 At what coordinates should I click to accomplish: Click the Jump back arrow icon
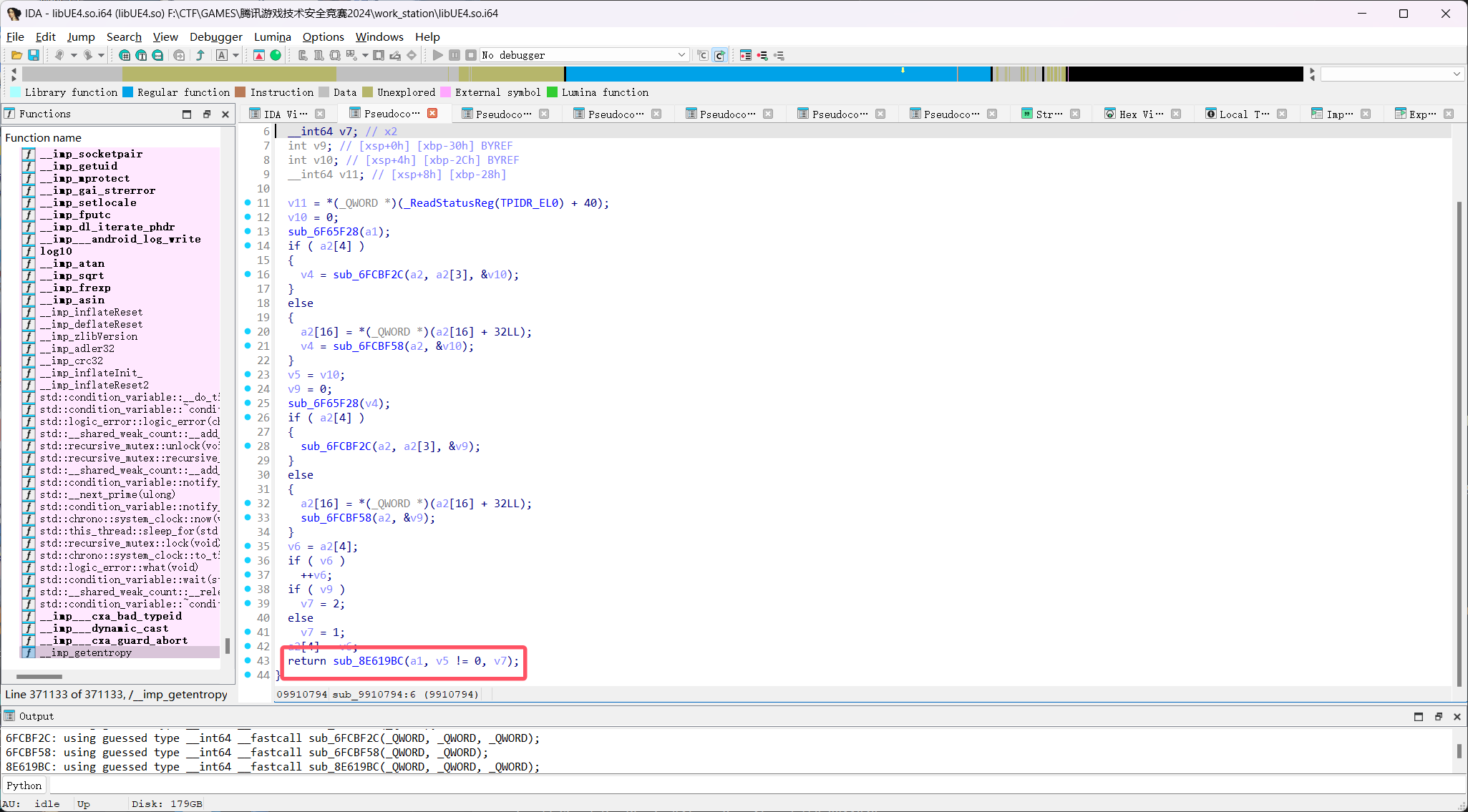click(x=59, y=55)
